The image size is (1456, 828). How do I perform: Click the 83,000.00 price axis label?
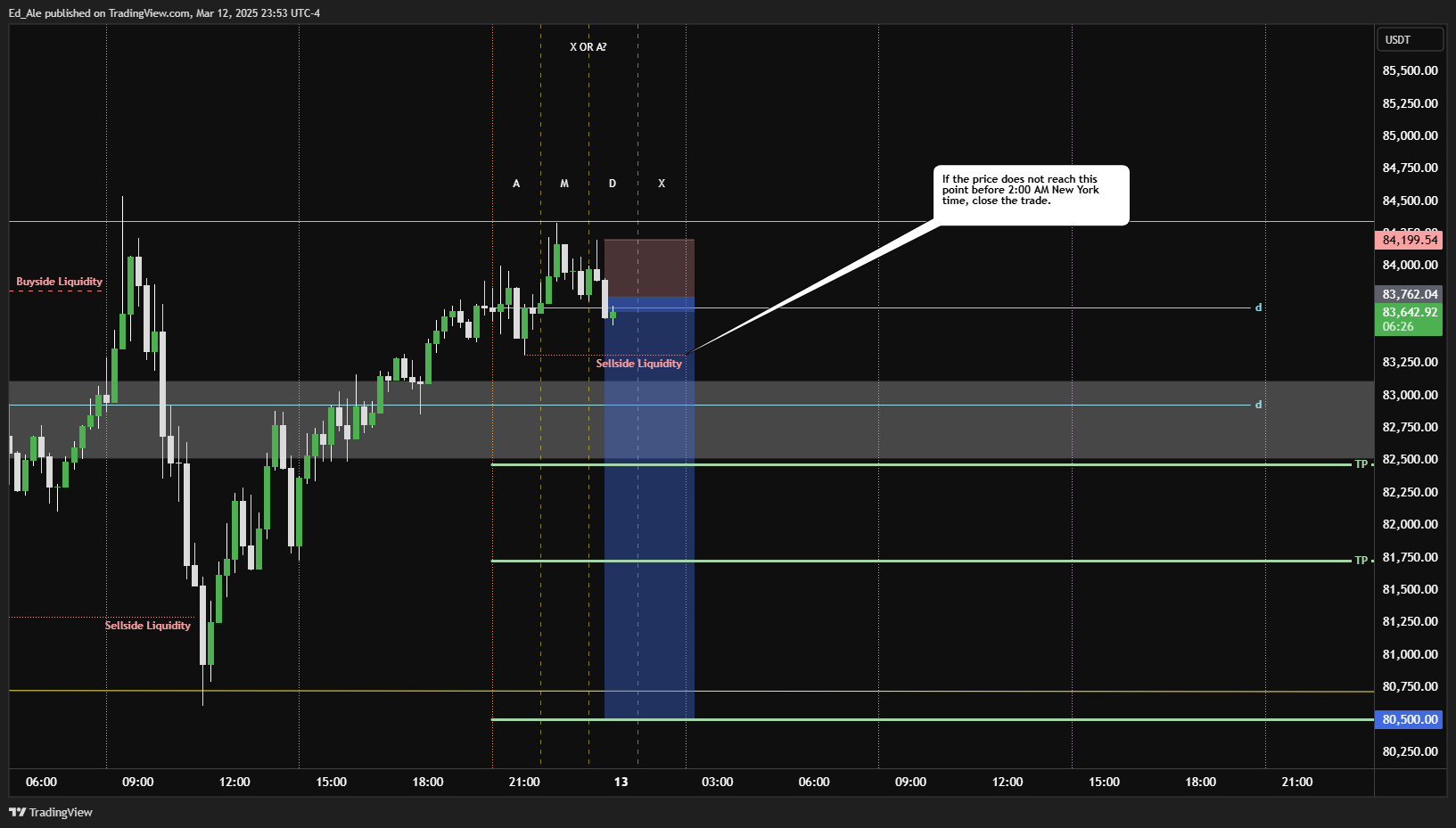[x=1410, y=395]
